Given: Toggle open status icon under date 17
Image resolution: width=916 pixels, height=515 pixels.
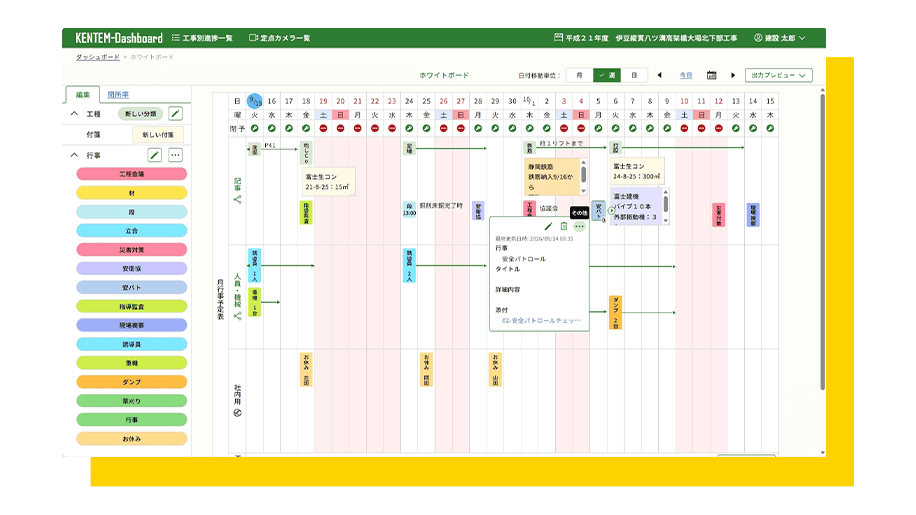Looking at the screenshot, I should tap(289, 128).
